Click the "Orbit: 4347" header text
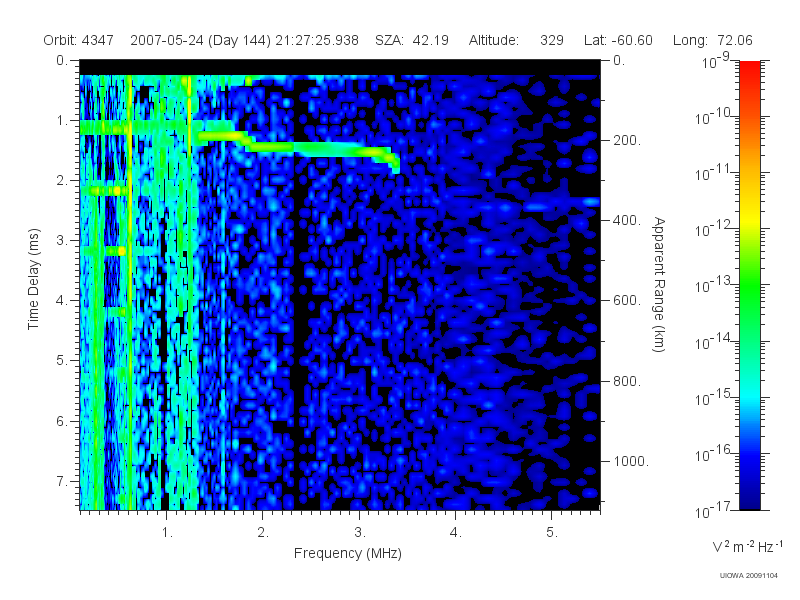The width and height of the screenshot is (800, 600). tap(79, 40)
